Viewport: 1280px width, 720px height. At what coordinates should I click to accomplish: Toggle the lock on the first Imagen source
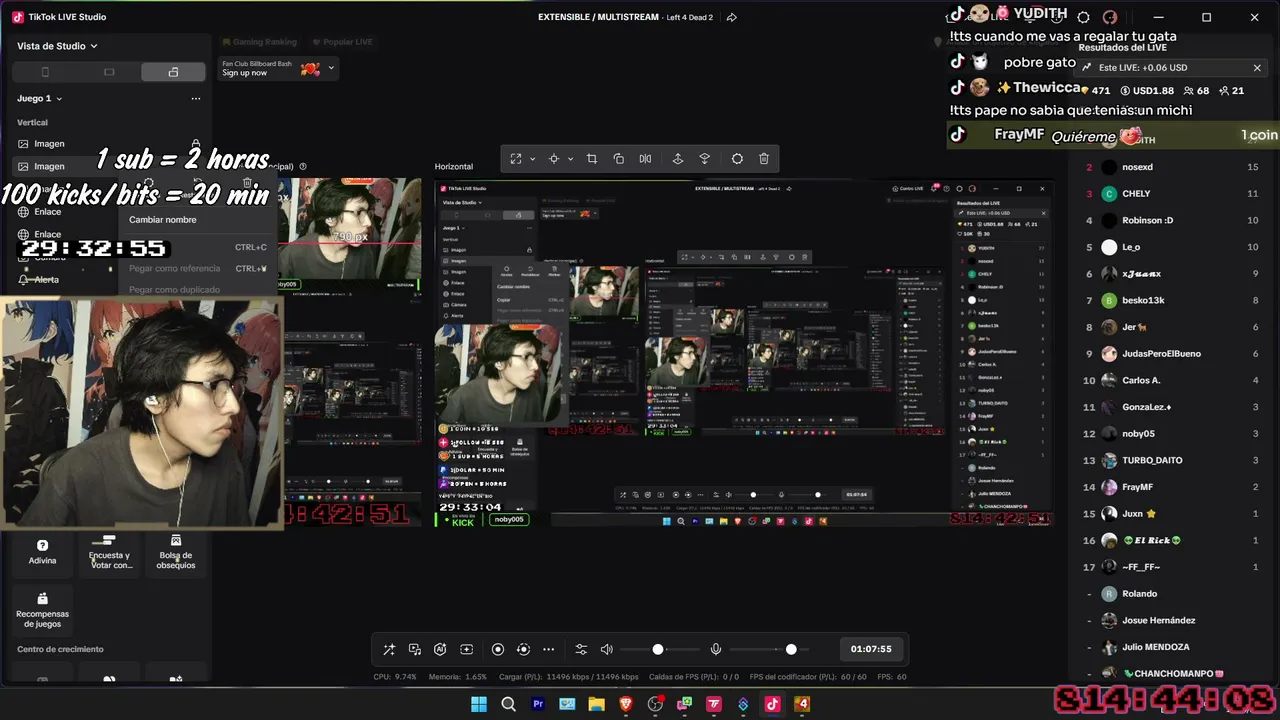196,144
